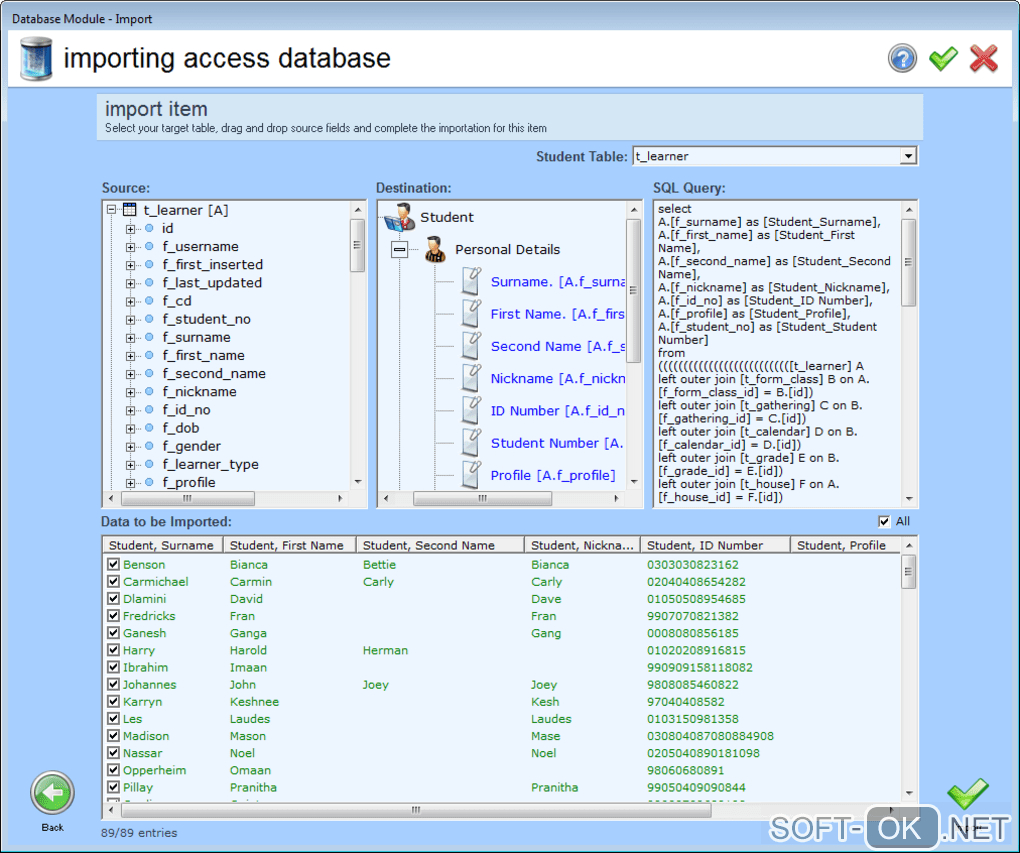The width and height of the screenshot is (1020, 853).
Task: Click the ID Number field clipboard icon
Action: 472,411
